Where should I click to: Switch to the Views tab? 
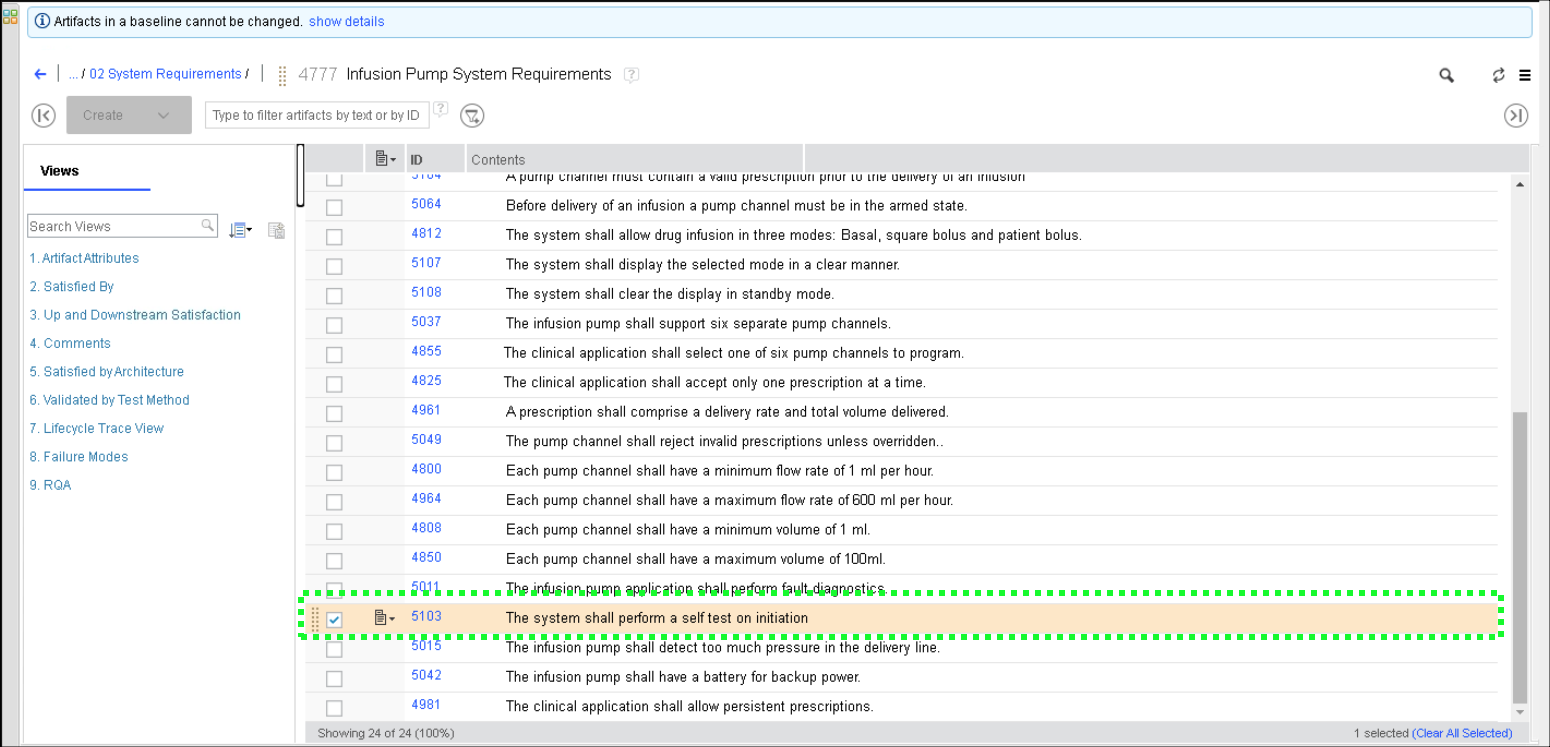[x=59, y=171]
